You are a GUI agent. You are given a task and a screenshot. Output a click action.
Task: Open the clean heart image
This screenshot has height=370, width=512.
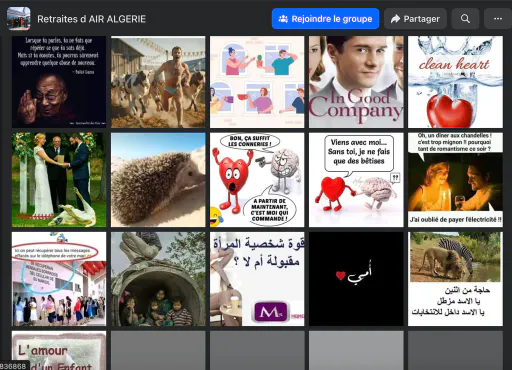click(455, 82)
